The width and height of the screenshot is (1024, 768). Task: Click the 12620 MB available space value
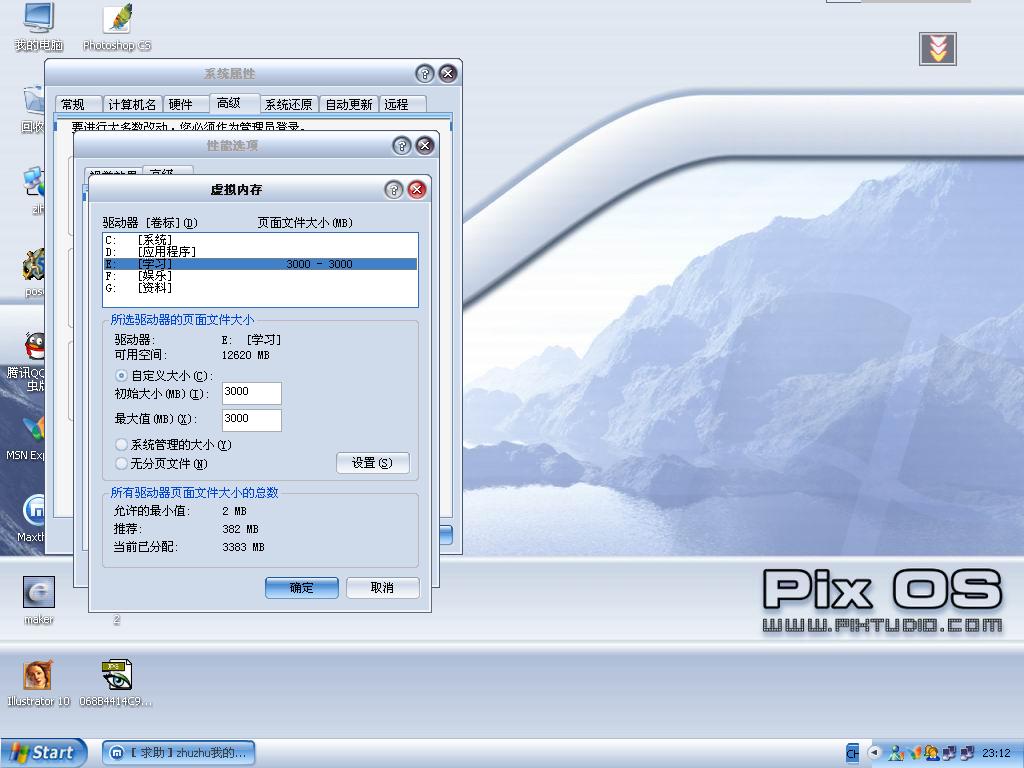click(246, 355)
